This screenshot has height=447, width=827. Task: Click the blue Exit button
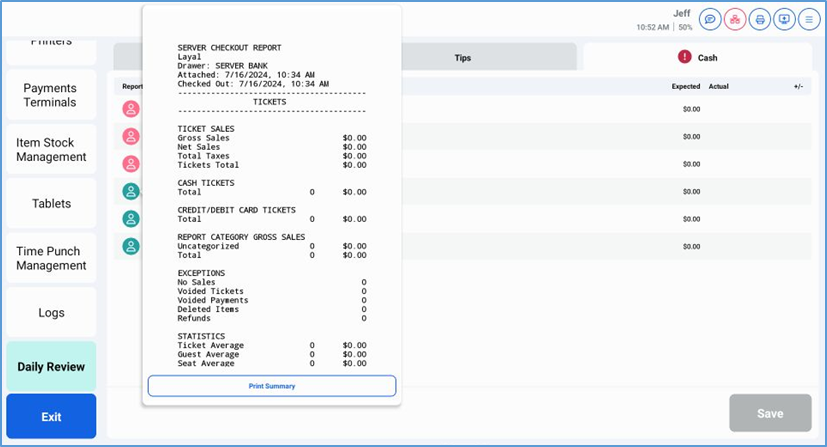point(51,417)
